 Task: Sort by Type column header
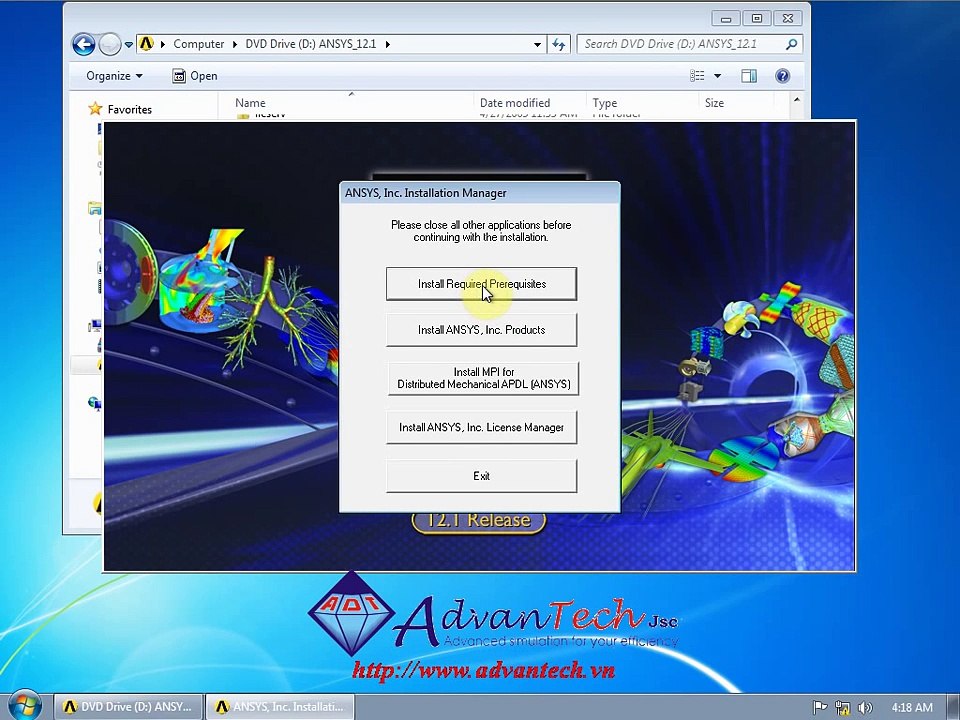tap(605, 103)
